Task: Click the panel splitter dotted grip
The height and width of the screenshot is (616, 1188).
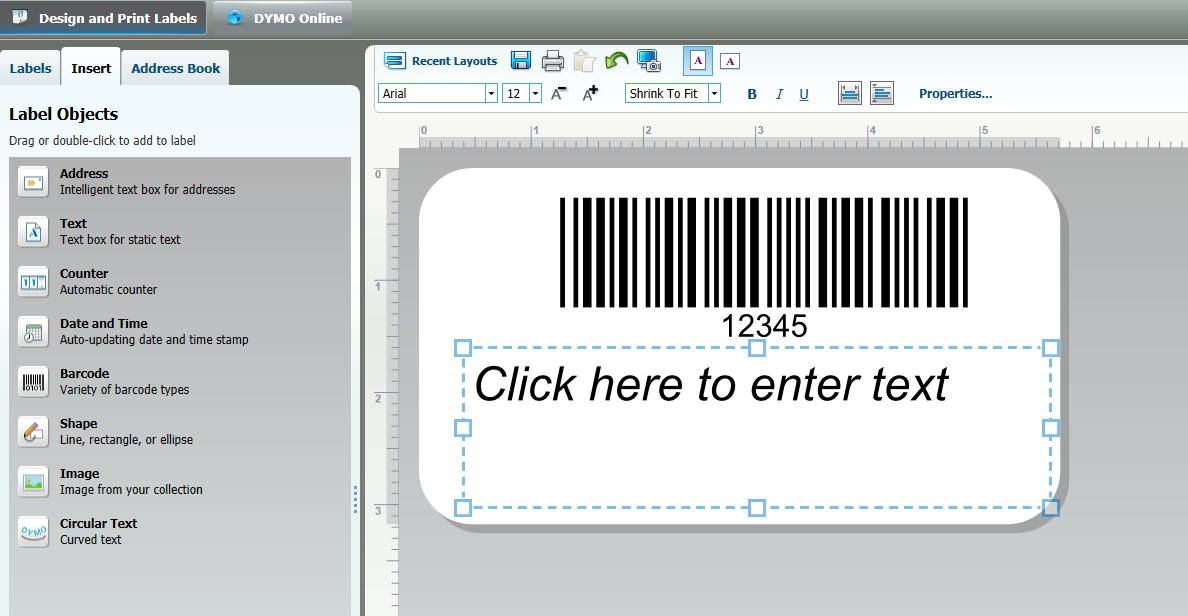Action: click(355, 499)
